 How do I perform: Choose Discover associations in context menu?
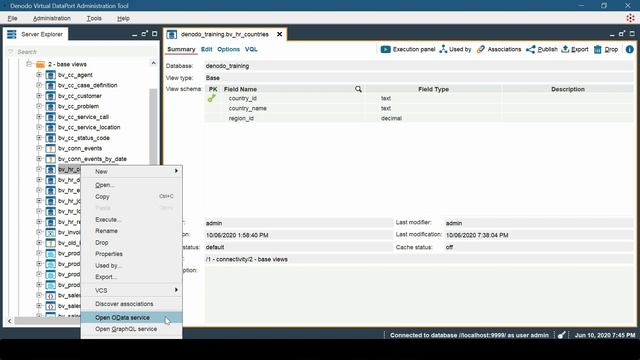pos(131,304)
